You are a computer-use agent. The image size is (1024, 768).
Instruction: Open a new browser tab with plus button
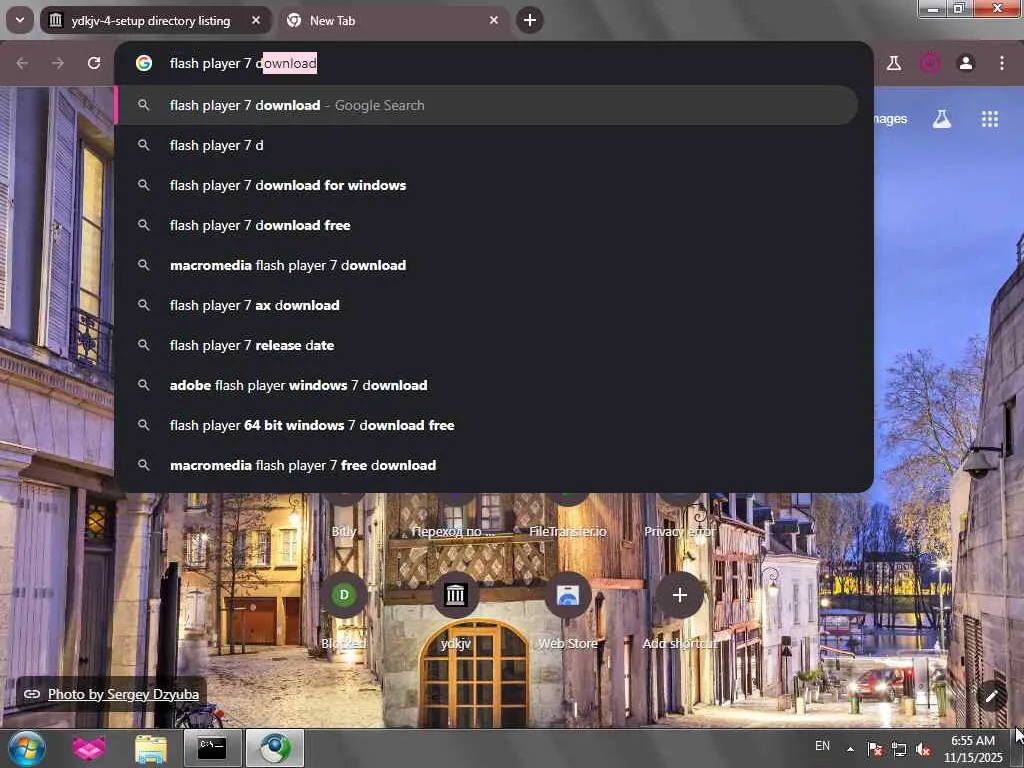pos(530,20)
